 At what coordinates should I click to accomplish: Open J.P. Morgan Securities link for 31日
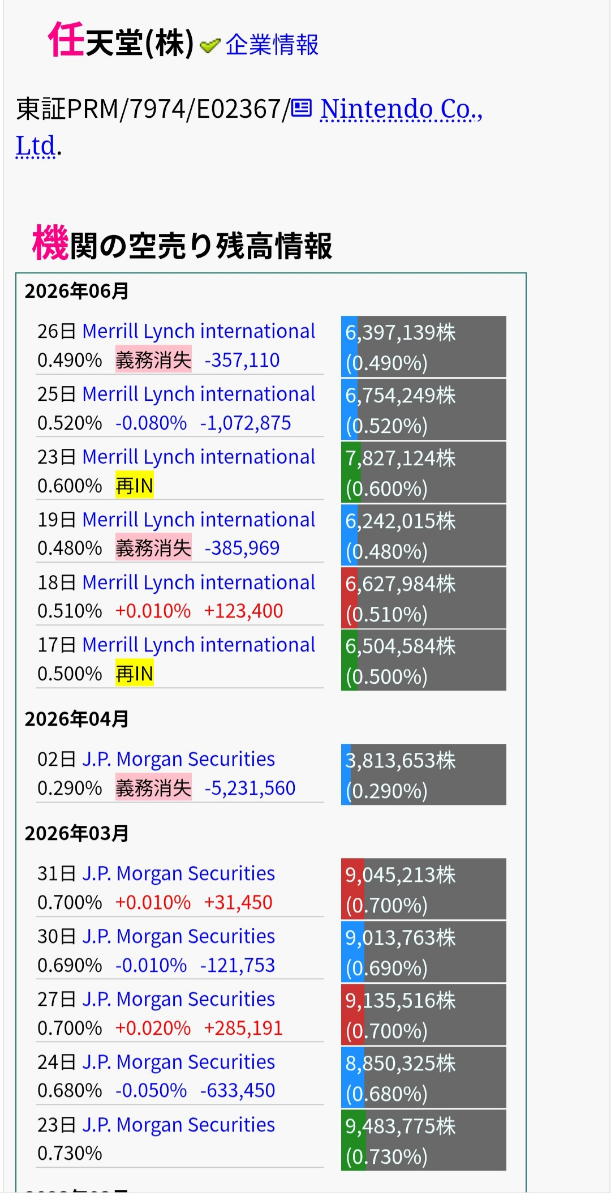click(179, 873)
